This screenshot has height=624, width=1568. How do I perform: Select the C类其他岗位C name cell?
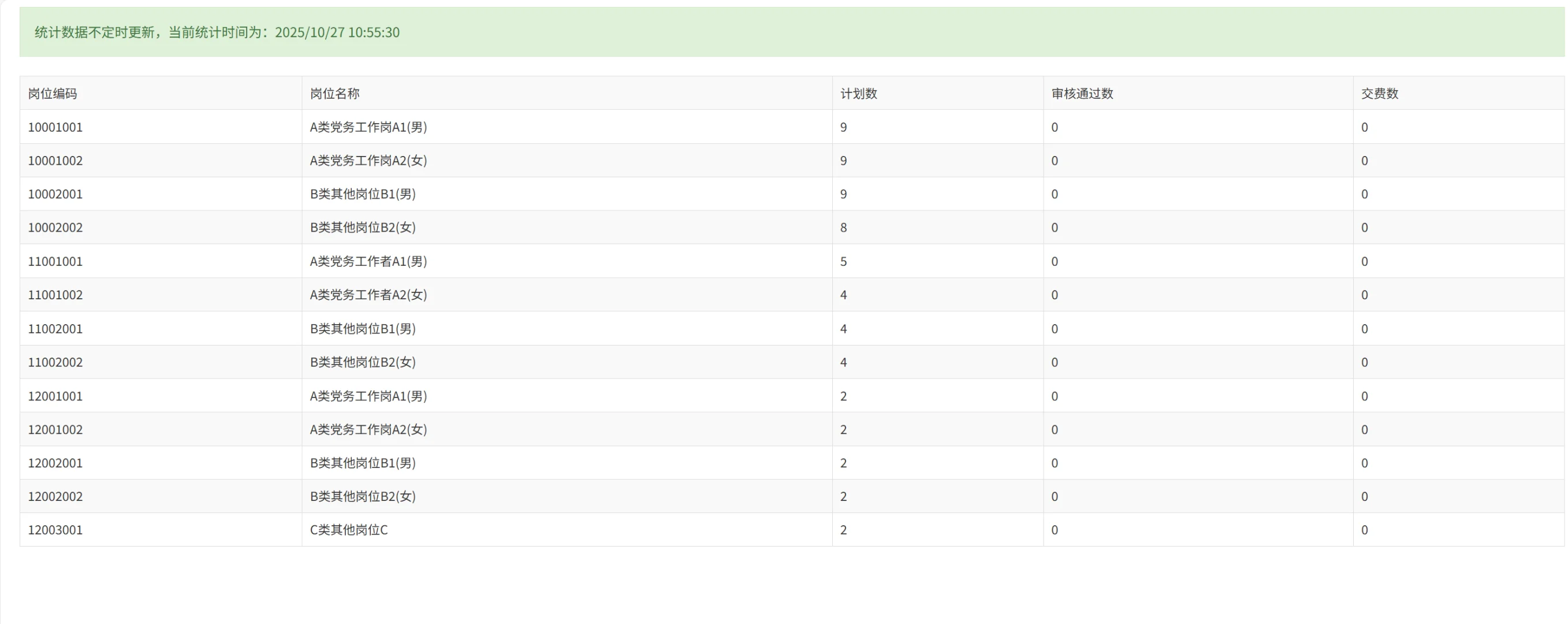(349, 530)
